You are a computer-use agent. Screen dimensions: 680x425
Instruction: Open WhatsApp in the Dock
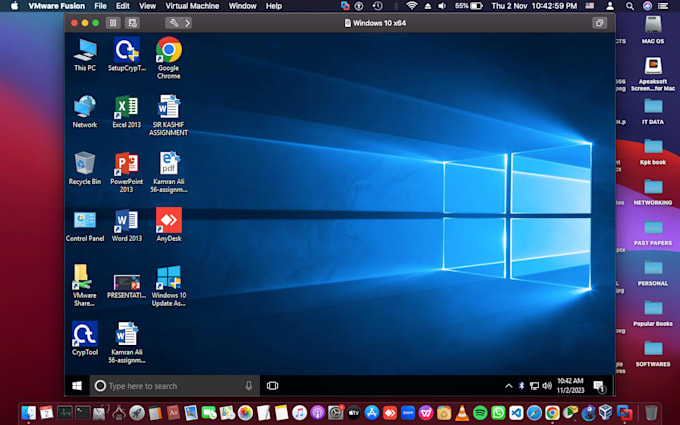pyautogui.click(x=498, y=413)
